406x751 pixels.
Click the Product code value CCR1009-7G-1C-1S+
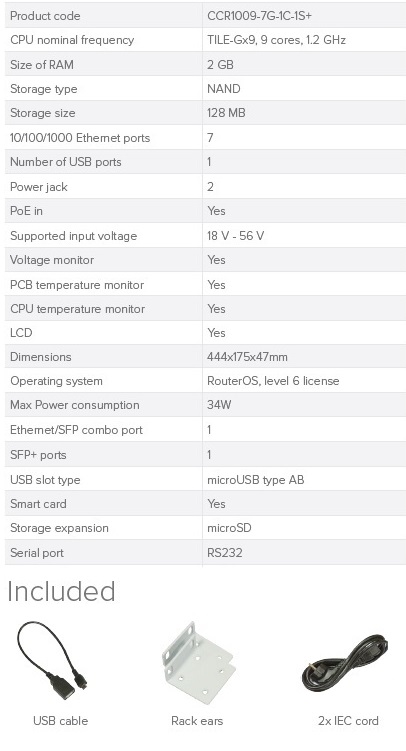pyautogui.click(x=259, y=16)
